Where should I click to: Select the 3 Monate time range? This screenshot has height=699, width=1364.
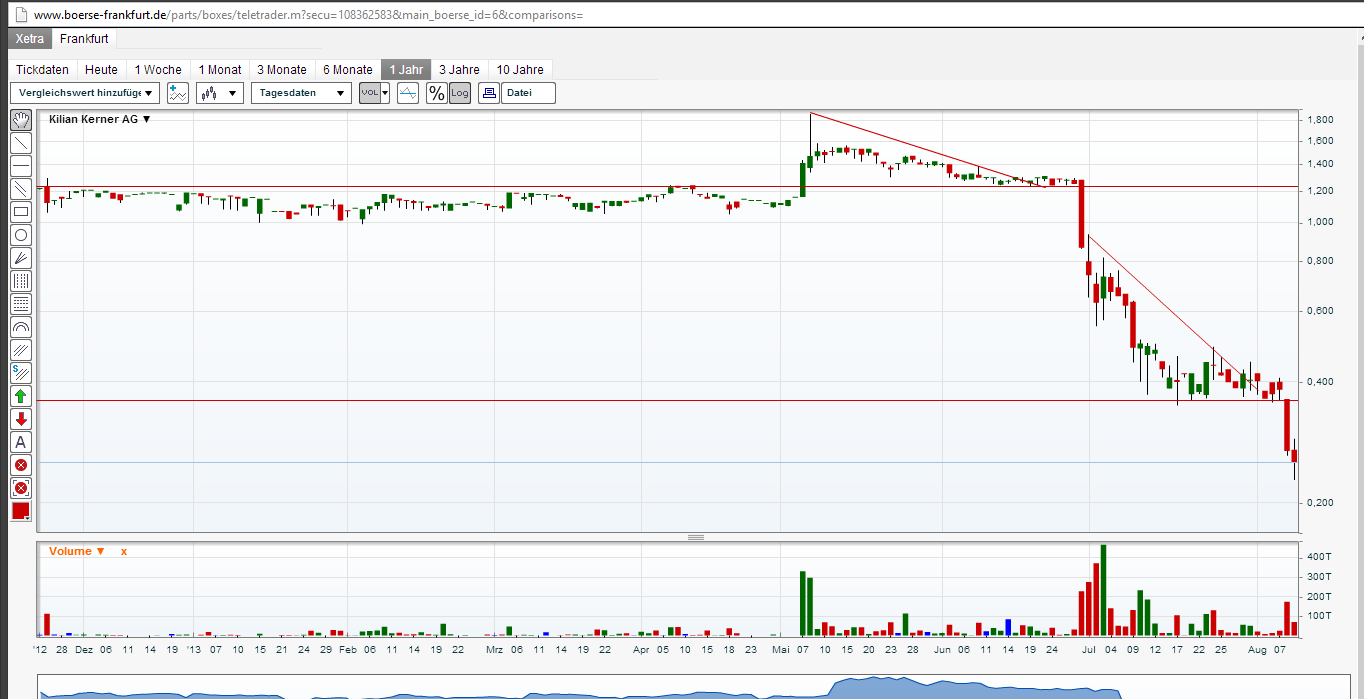282,69
